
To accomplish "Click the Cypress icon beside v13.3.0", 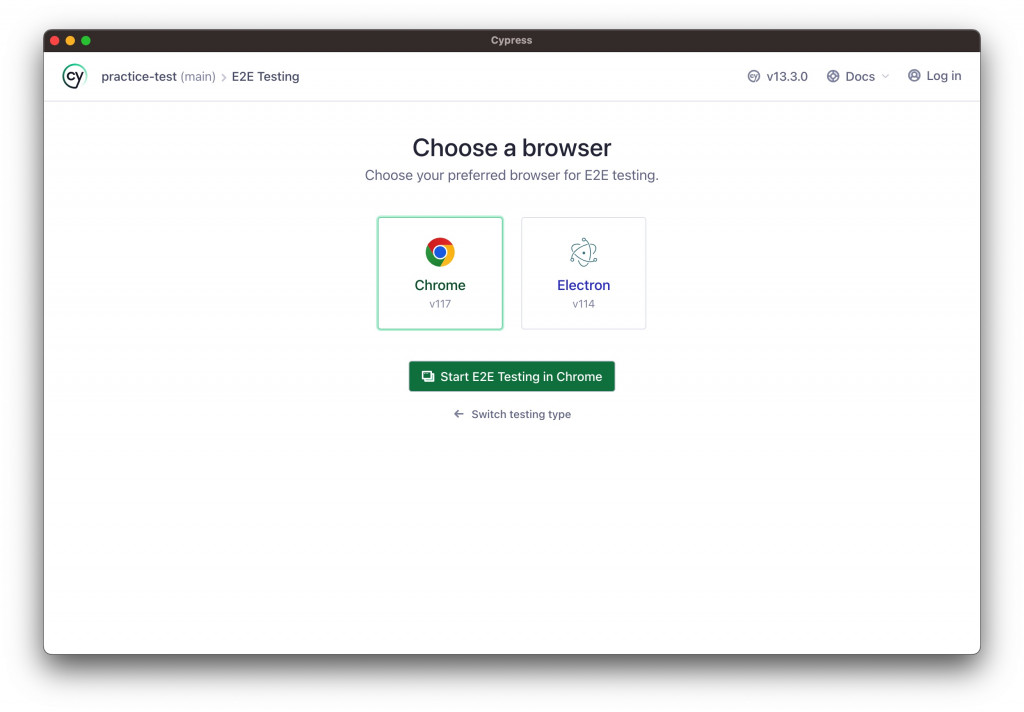I will tap(754, 76).
